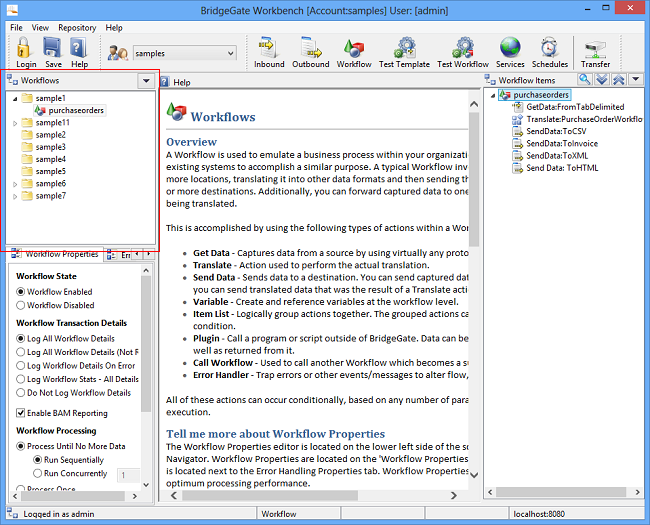Image resolution: width=650 pixels, height=525 pixels.
Task: Click the Login padlock icon
Action: [24, 48]
